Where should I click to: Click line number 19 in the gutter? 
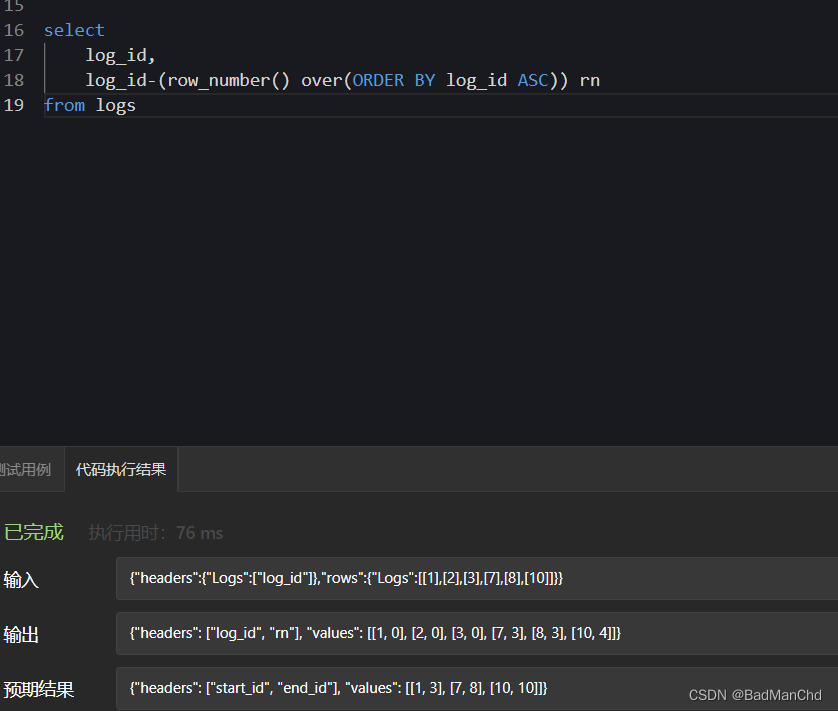tap(14, 105)
